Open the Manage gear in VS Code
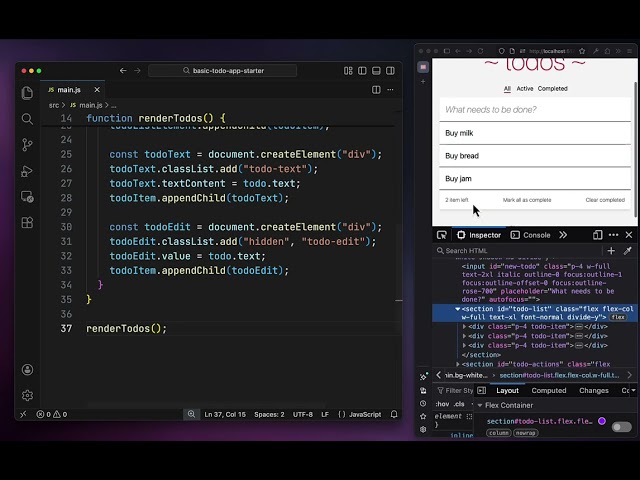This screenshot has width=640, height=480. 27,396
